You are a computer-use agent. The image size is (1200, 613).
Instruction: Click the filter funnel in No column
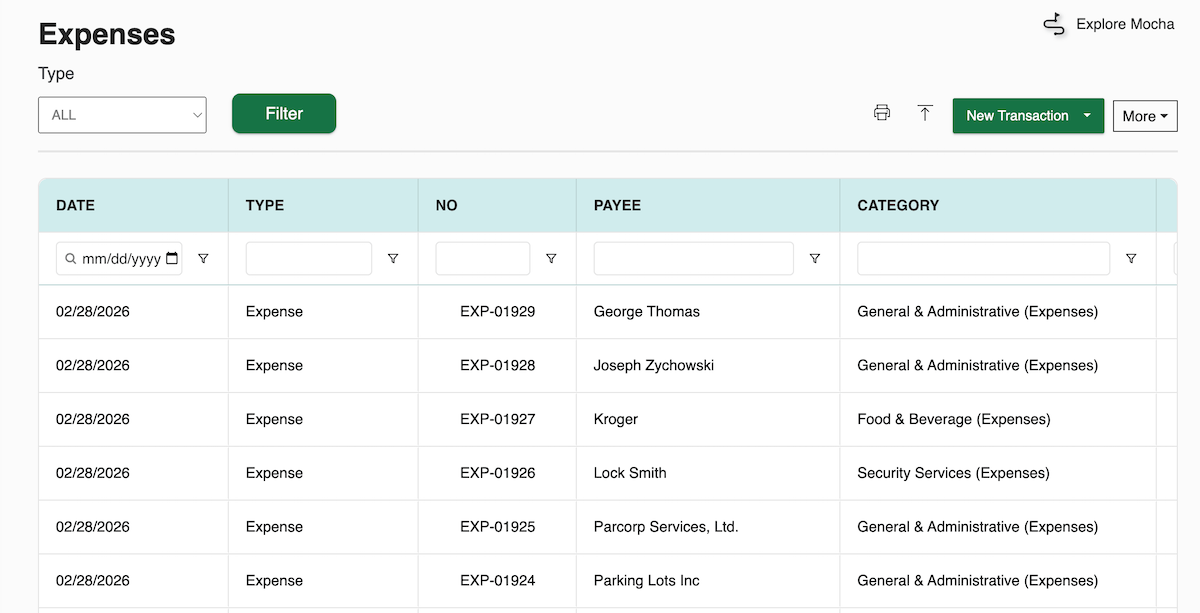click(x=551, y=258)
